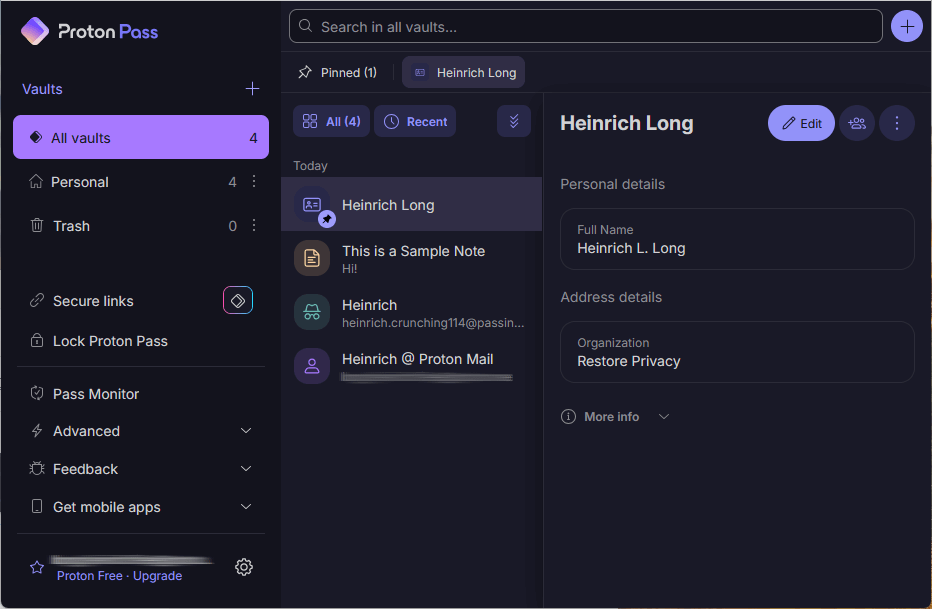932x609 pixels.
Task: Click the Personal vault home icon
Action: click(x=36, y=181)
